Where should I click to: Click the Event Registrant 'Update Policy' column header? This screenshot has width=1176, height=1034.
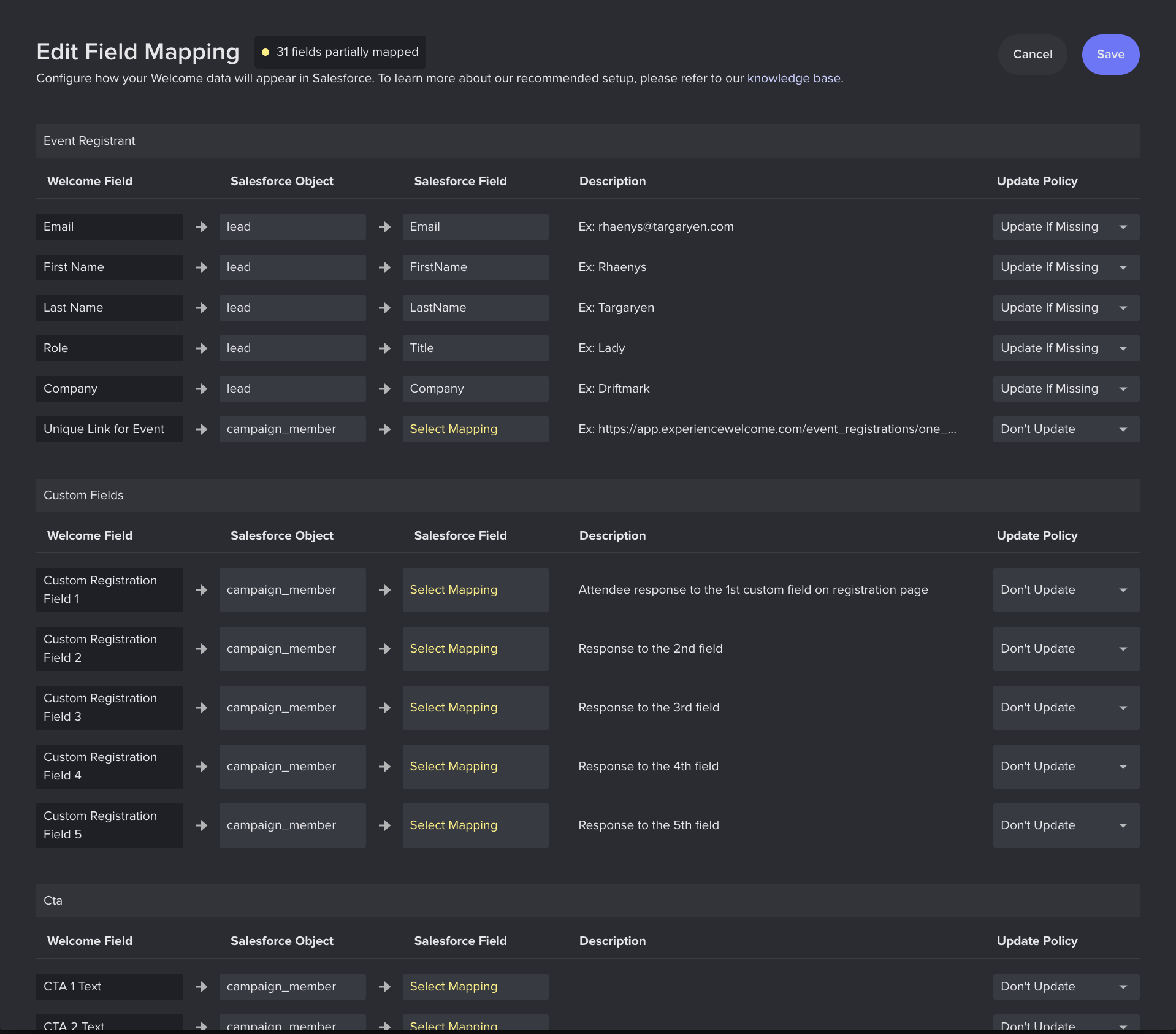(x=1037, y=182)
